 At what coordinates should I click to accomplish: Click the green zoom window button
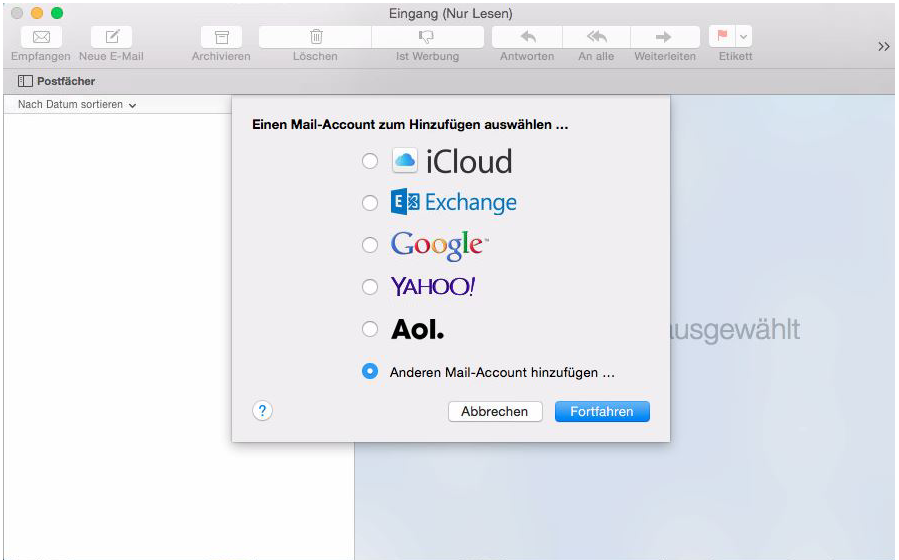click(57, 13)
